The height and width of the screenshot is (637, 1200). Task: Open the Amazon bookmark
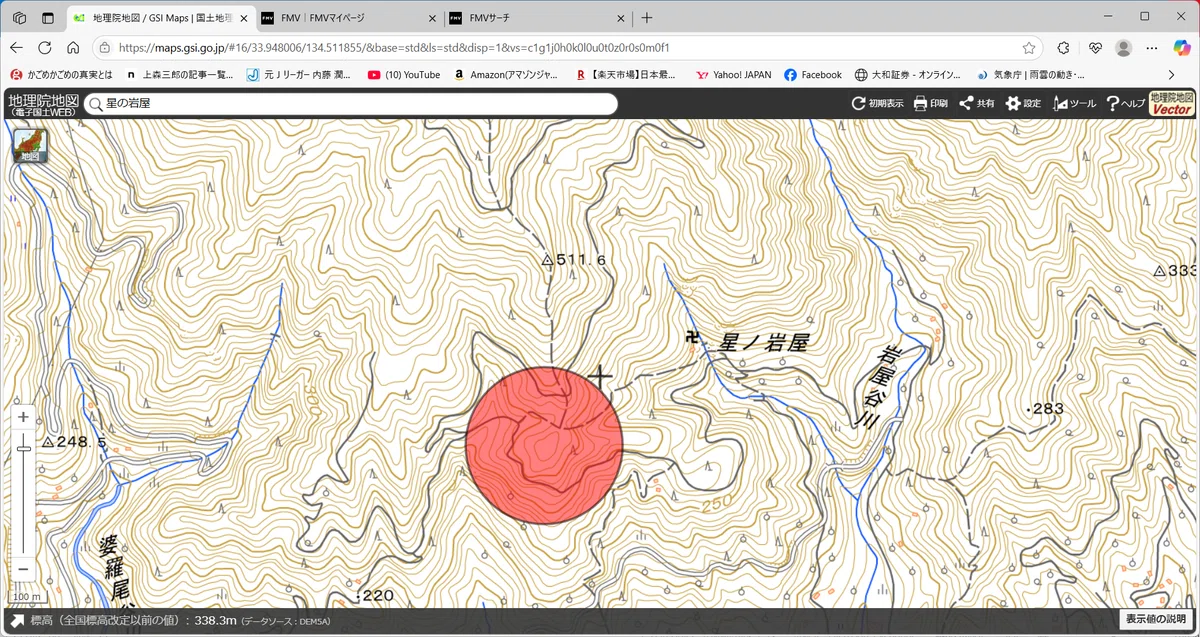[x=506, y=75]
